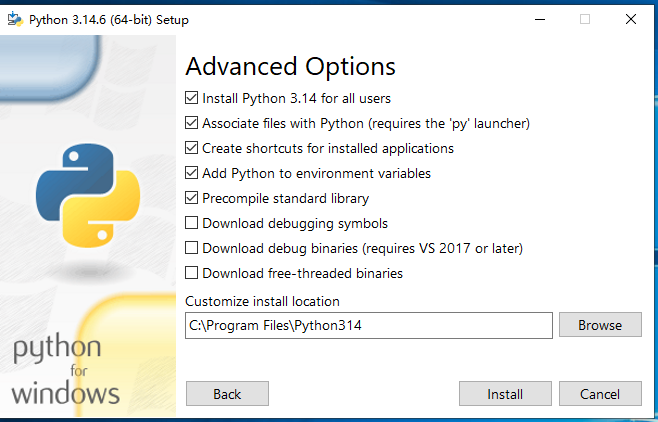
Task: Click the disabled maximize window button
Action: 585,19
